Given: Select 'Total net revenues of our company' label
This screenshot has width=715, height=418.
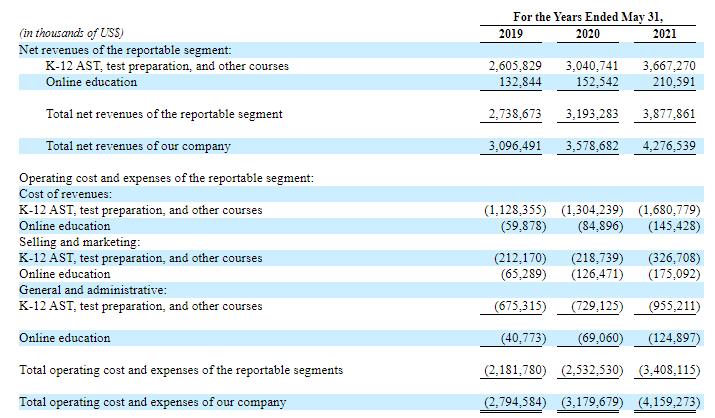Looking at the screenshot, I should [x=138, y=146].
